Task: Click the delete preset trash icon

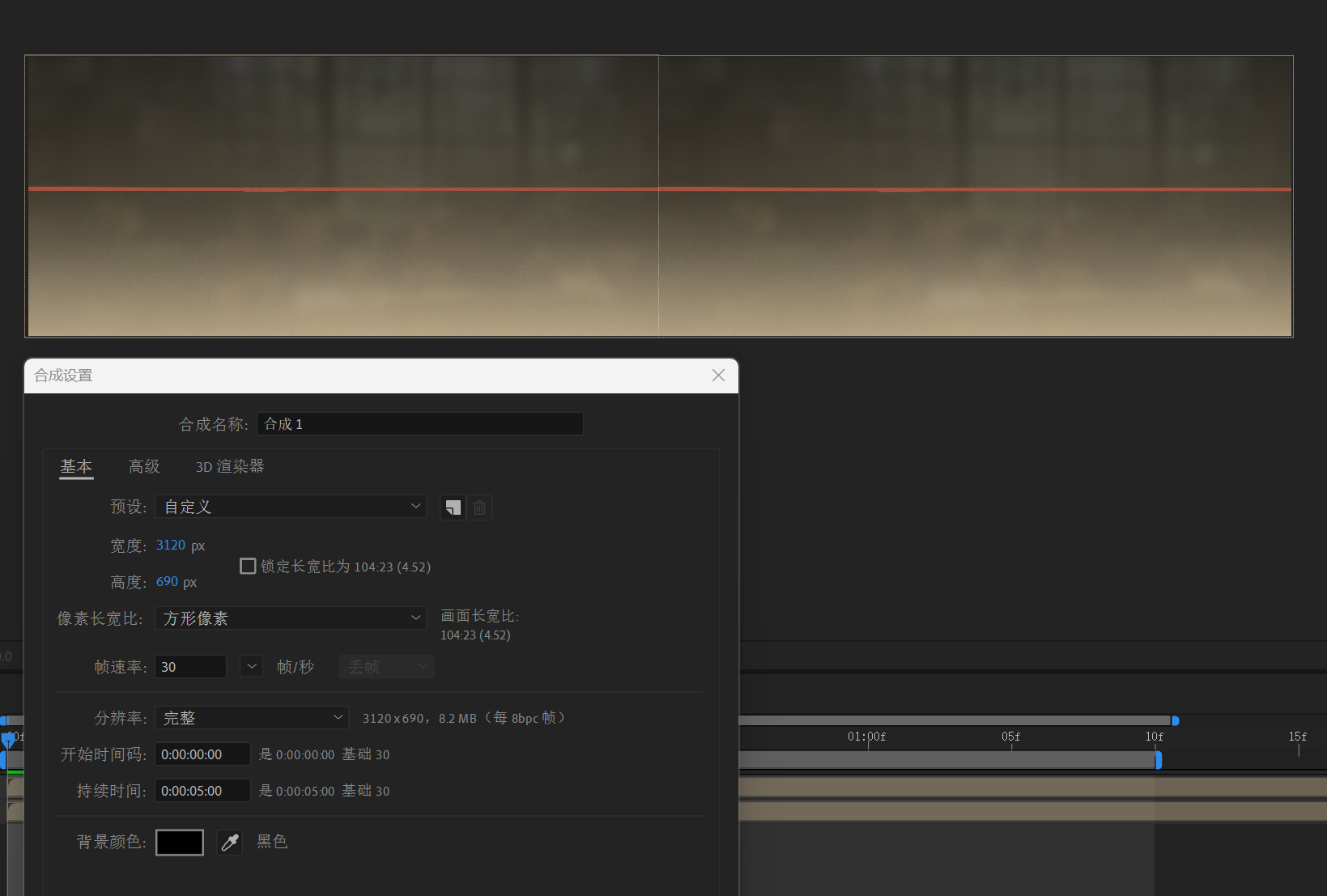Action: coord(479,507)
